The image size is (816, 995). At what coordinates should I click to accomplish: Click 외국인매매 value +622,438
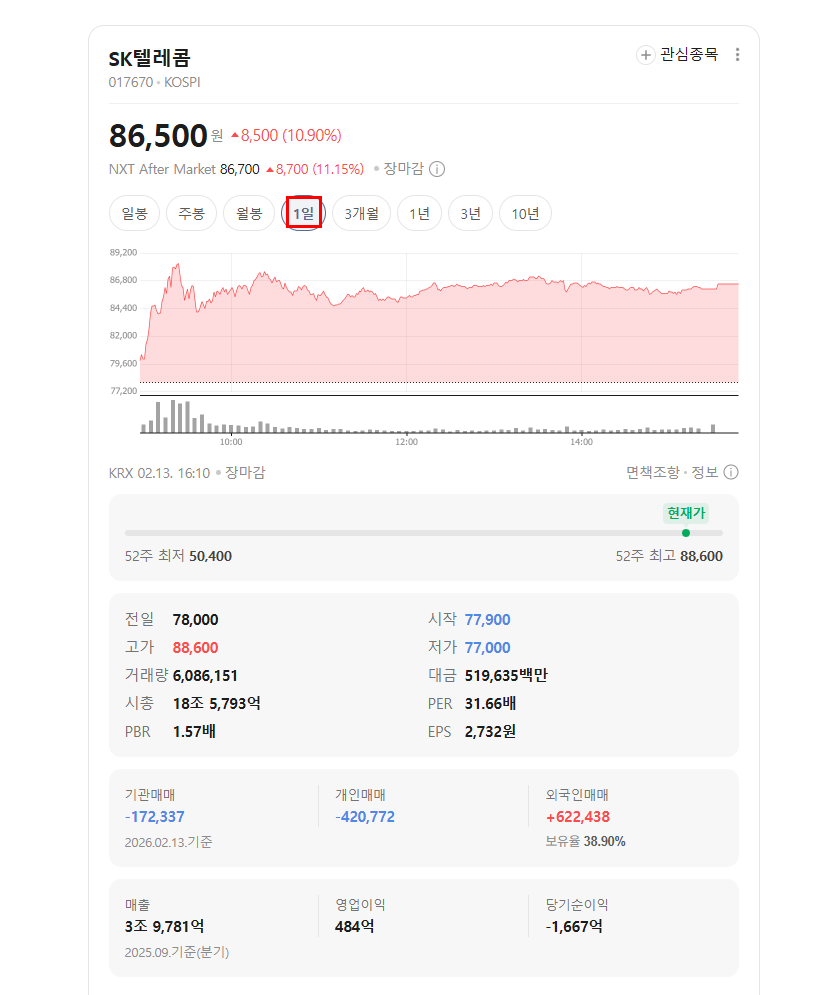(x=578, y=817)
